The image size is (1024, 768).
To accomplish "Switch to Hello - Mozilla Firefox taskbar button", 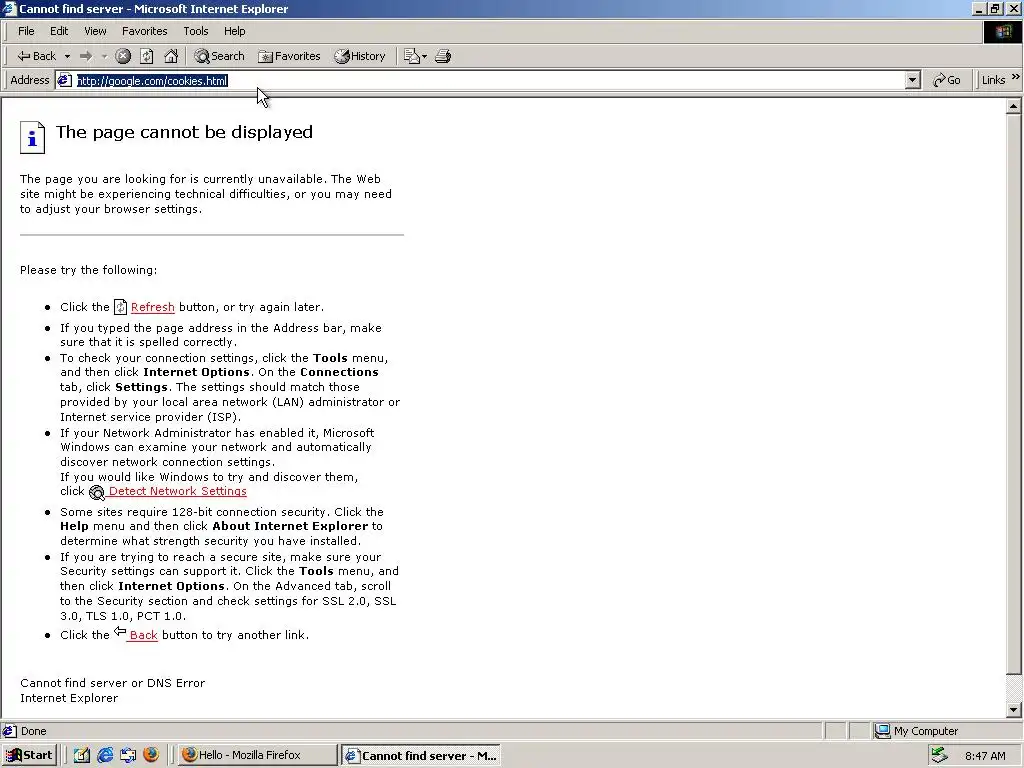I will 257,756.
